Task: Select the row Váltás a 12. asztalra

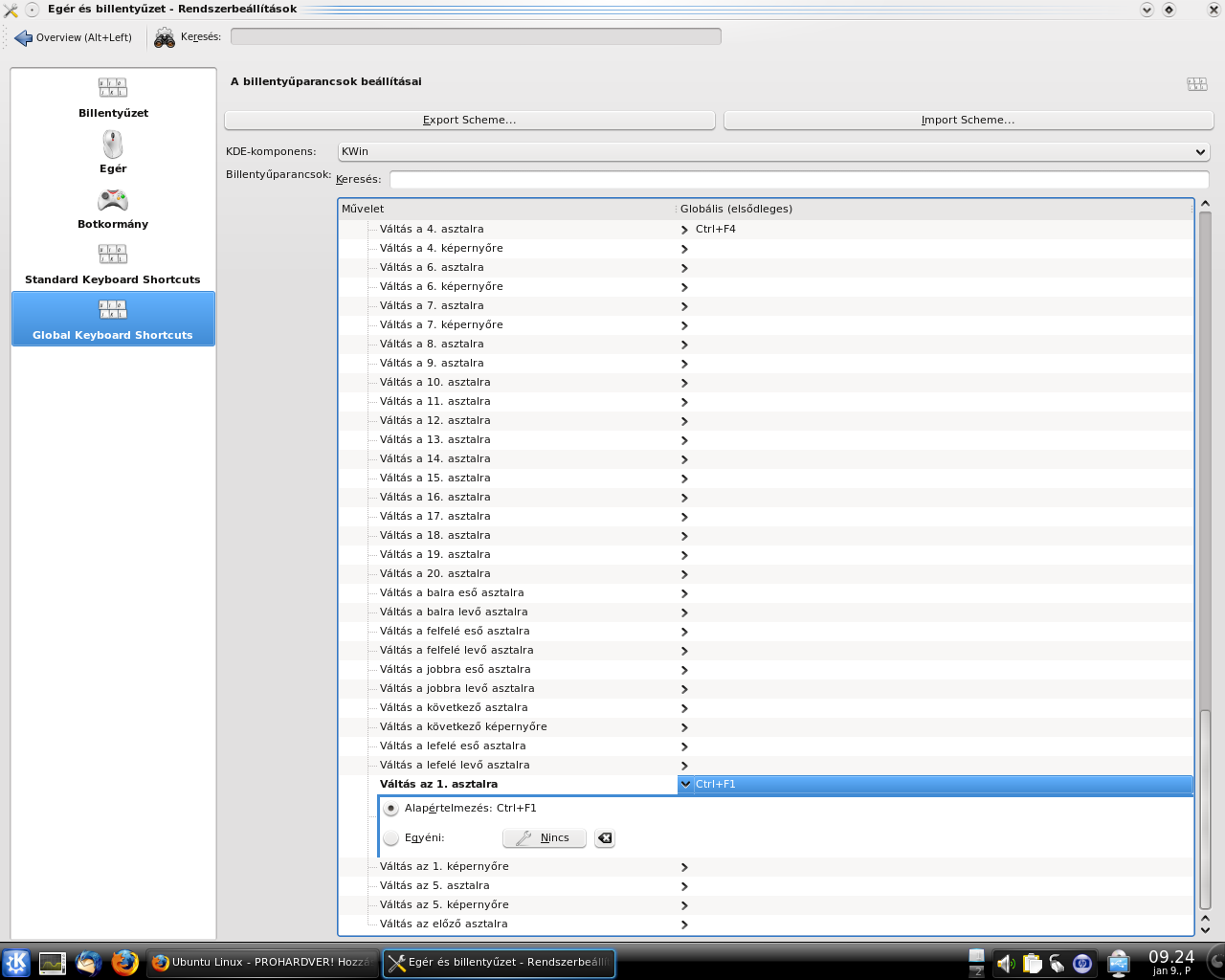Action: [x=766, y=421]
